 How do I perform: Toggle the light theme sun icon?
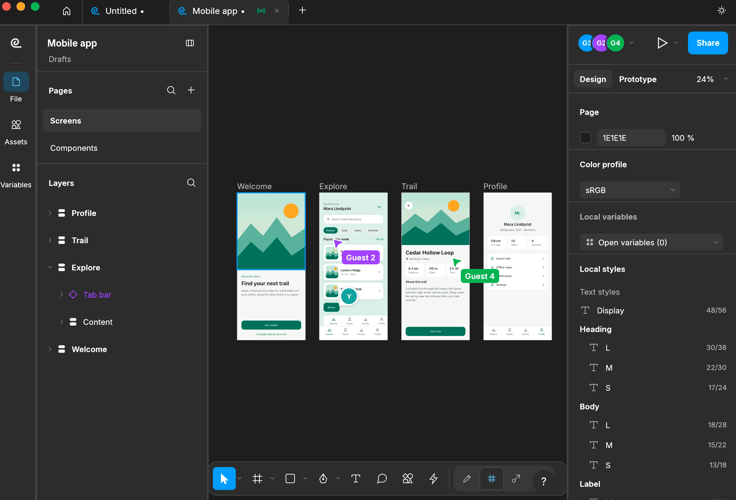[x=721, y=10]
